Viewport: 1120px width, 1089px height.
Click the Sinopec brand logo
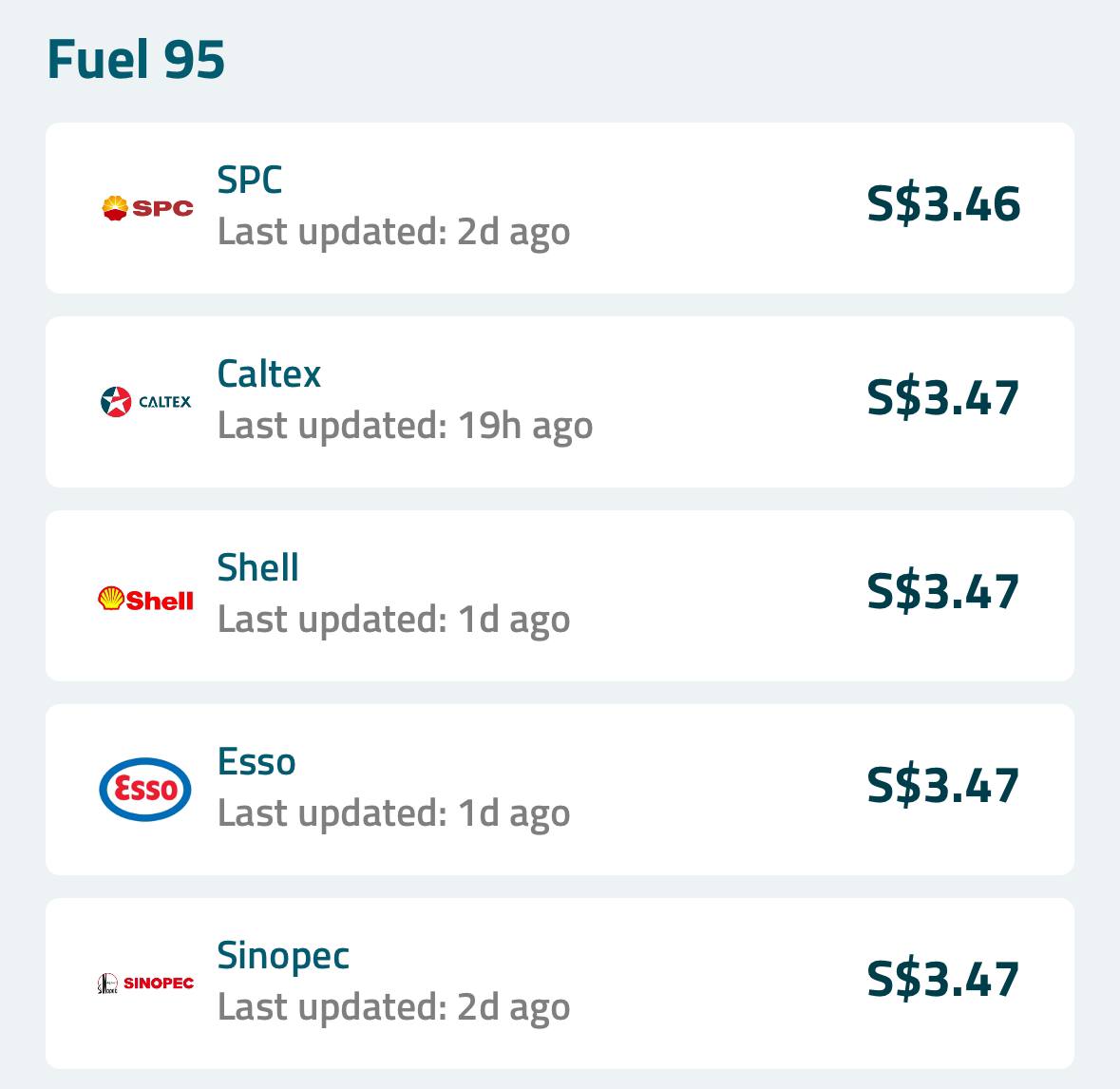click(145, 983)
